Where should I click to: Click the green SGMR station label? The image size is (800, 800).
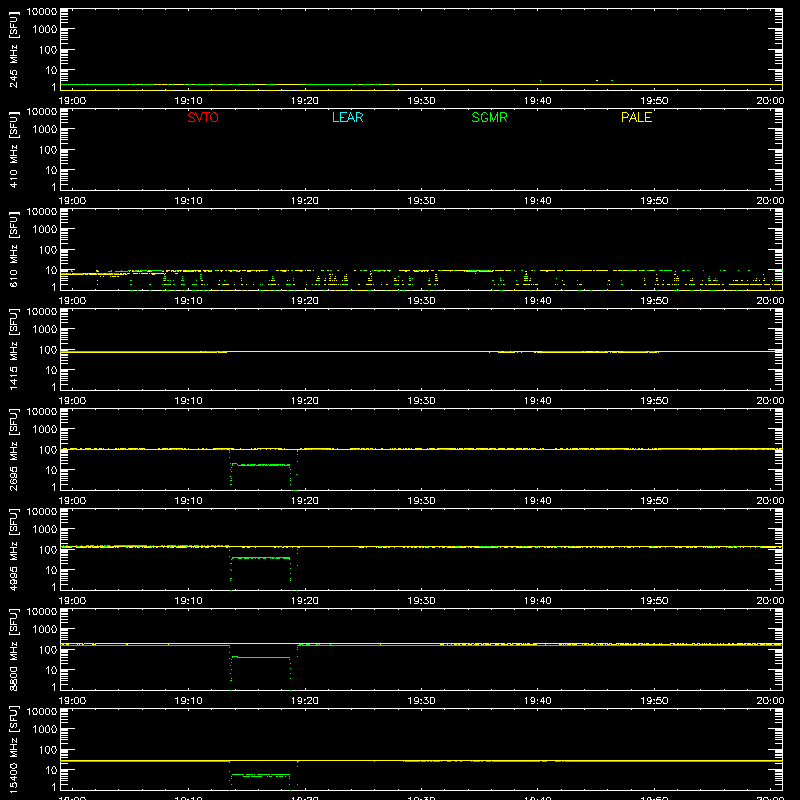489,117
